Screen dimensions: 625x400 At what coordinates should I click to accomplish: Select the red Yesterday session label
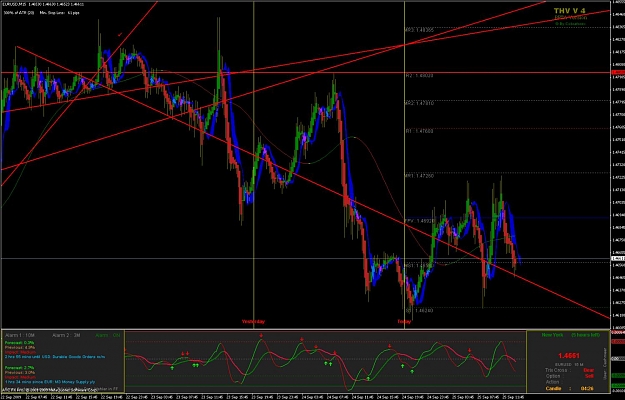[253, 321]
